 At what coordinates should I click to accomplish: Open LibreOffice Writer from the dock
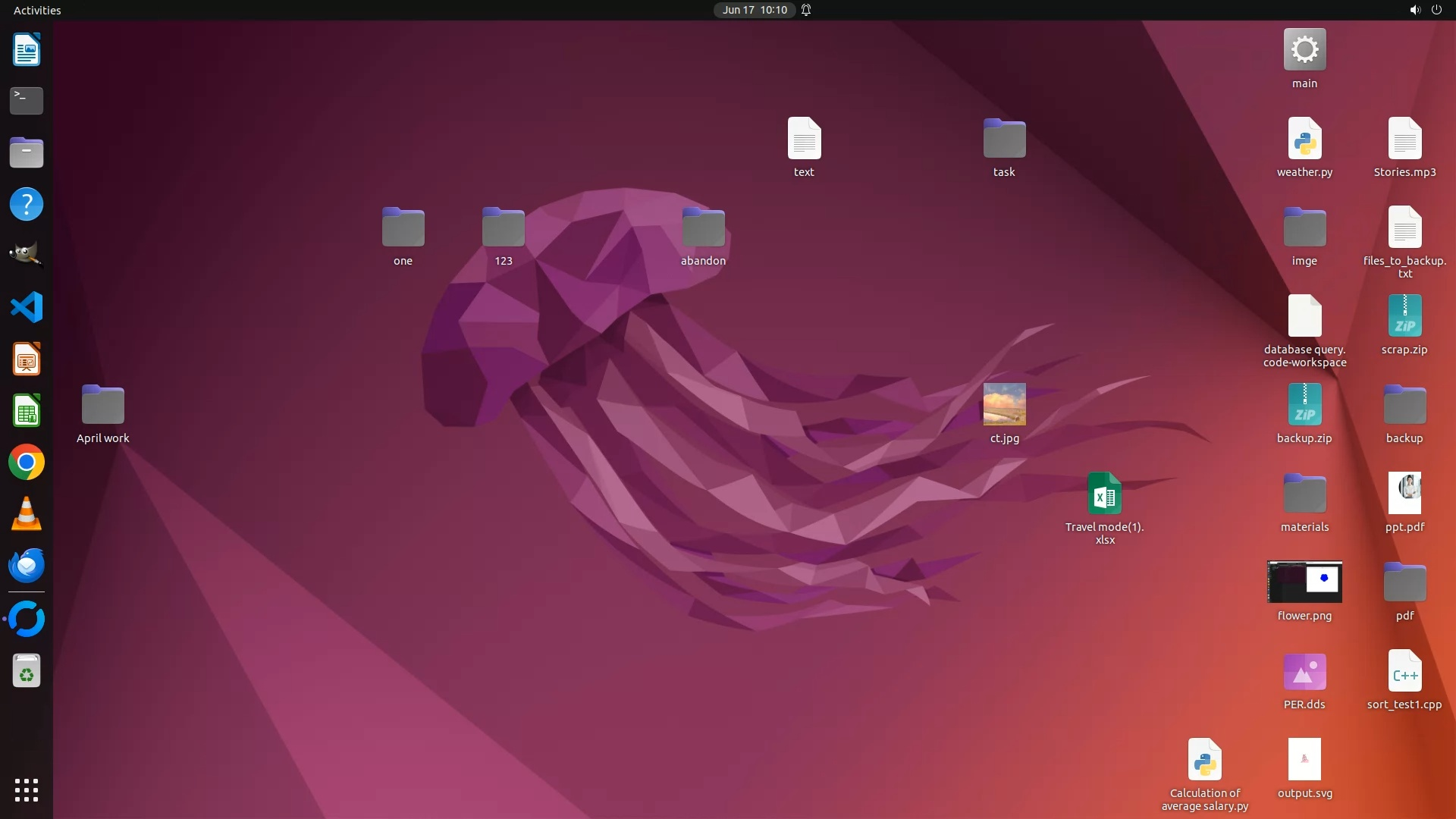[27, 50]
